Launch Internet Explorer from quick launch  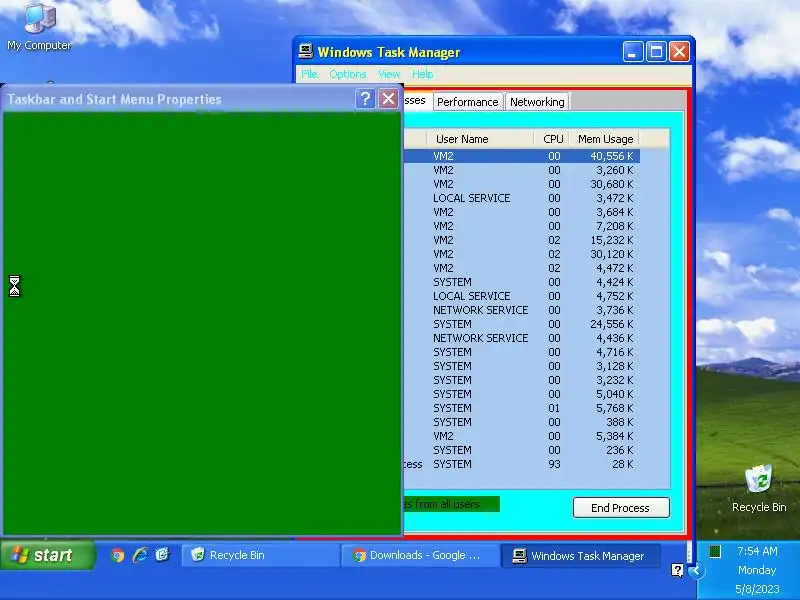[140, 555]
